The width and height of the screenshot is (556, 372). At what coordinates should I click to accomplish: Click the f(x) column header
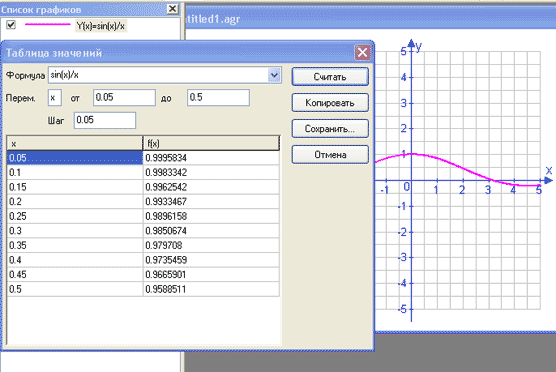pyautogui.click(x=211, y=143)
